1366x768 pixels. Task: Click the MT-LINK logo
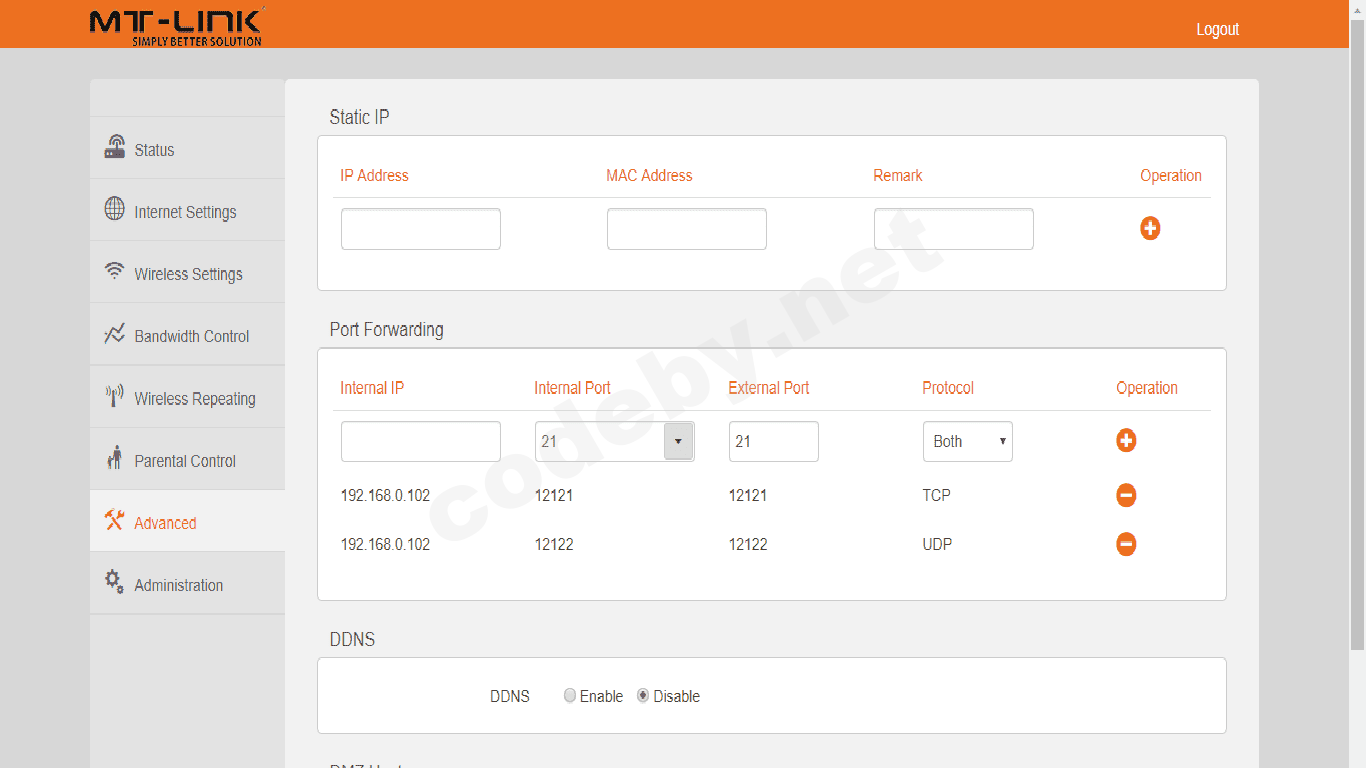pos(176,27)
